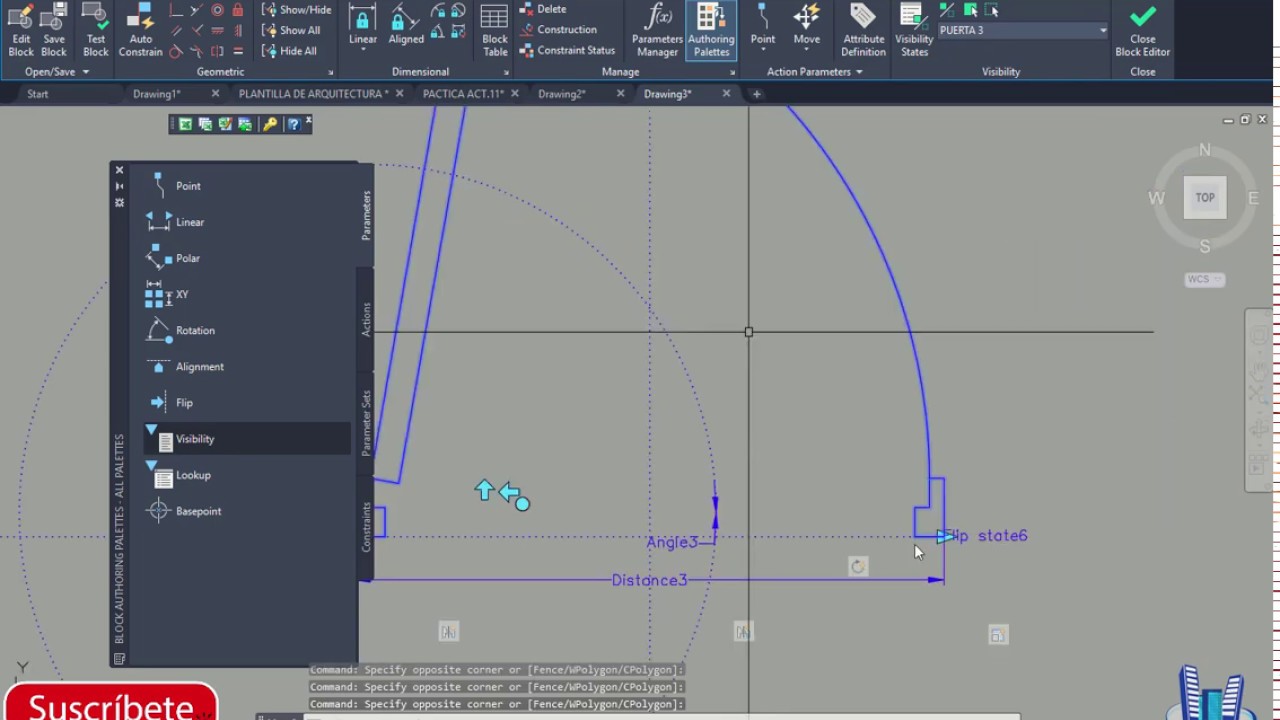Apply the Parallel geometric constraint
The image size is (1280, 720).
pos(176,30)
